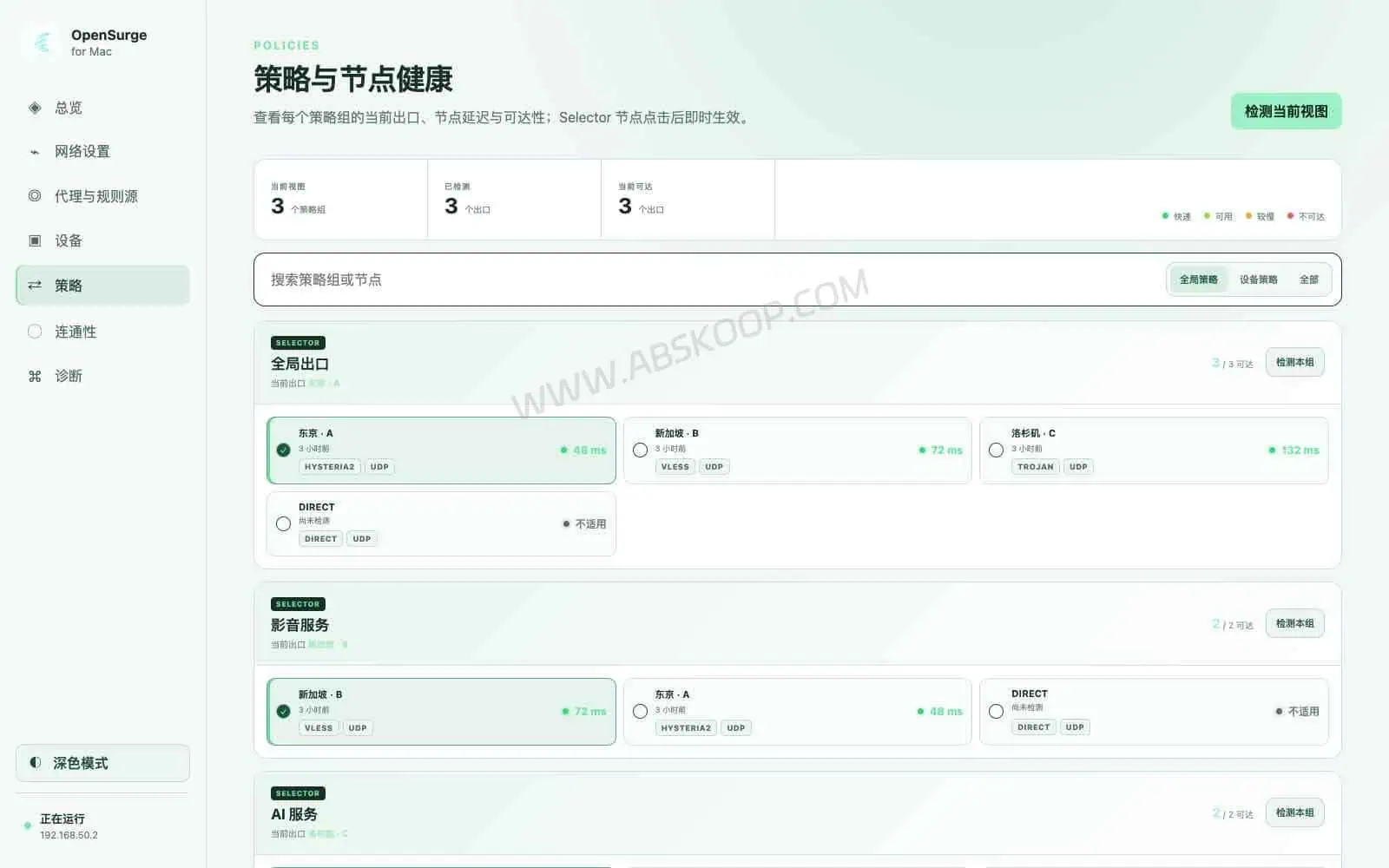Click the AI 服务 group title
Screen dimensions: 1389x868
pos(294,814)
